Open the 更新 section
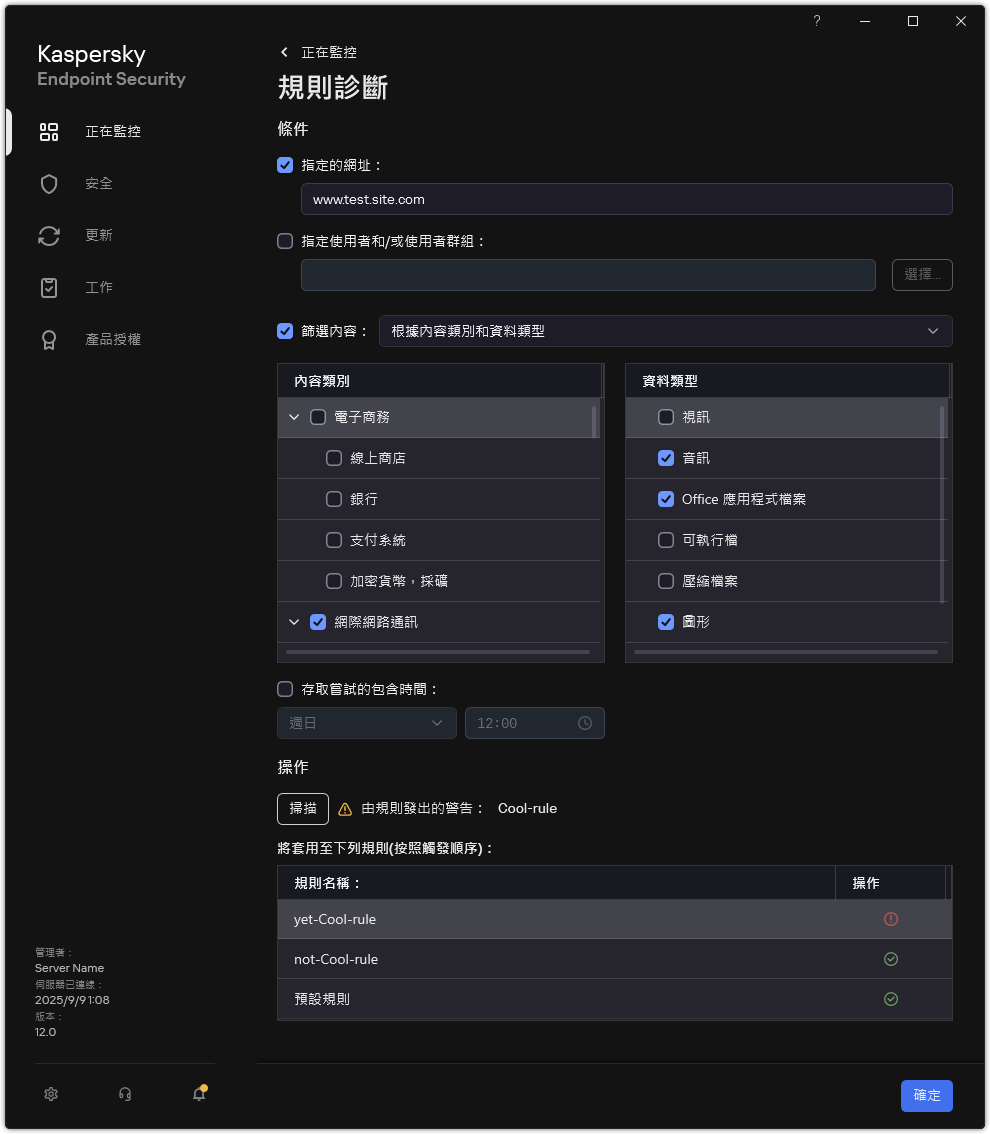 click(x=49, y=235)
